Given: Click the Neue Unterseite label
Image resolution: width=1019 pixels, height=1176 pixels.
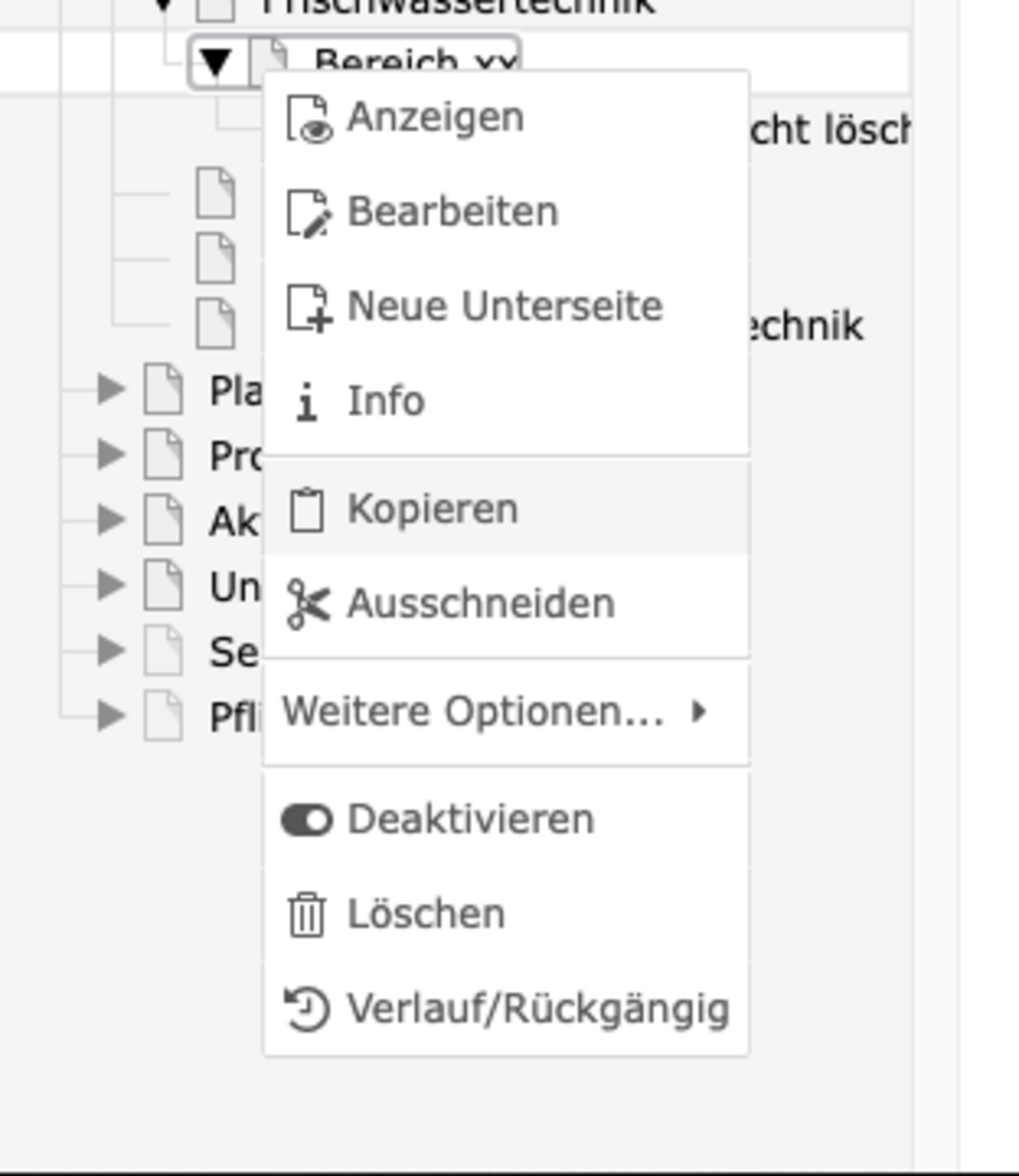Looking at the screenshot, I should pos(505,307).
